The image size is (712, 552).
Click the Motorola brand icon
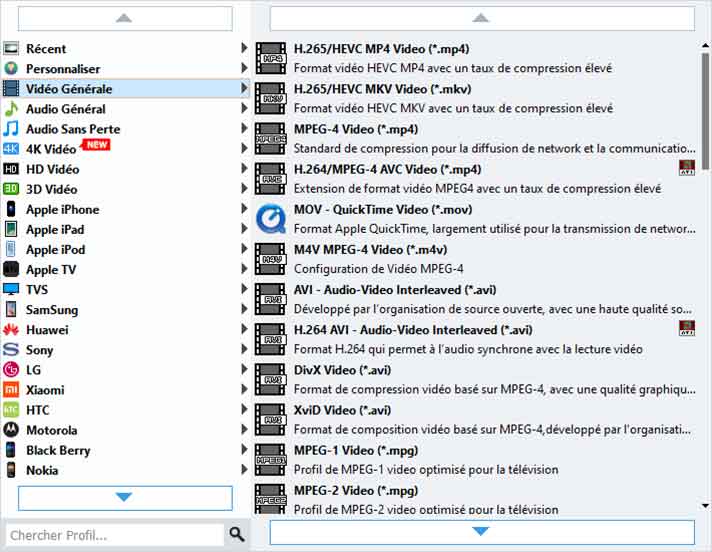pos(11,430)
